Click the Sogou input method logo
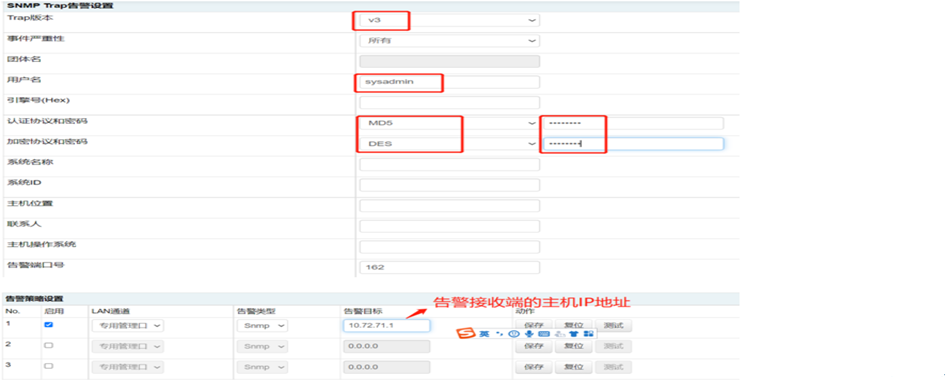This screenshot has height=383, width=947. [466, 333]
